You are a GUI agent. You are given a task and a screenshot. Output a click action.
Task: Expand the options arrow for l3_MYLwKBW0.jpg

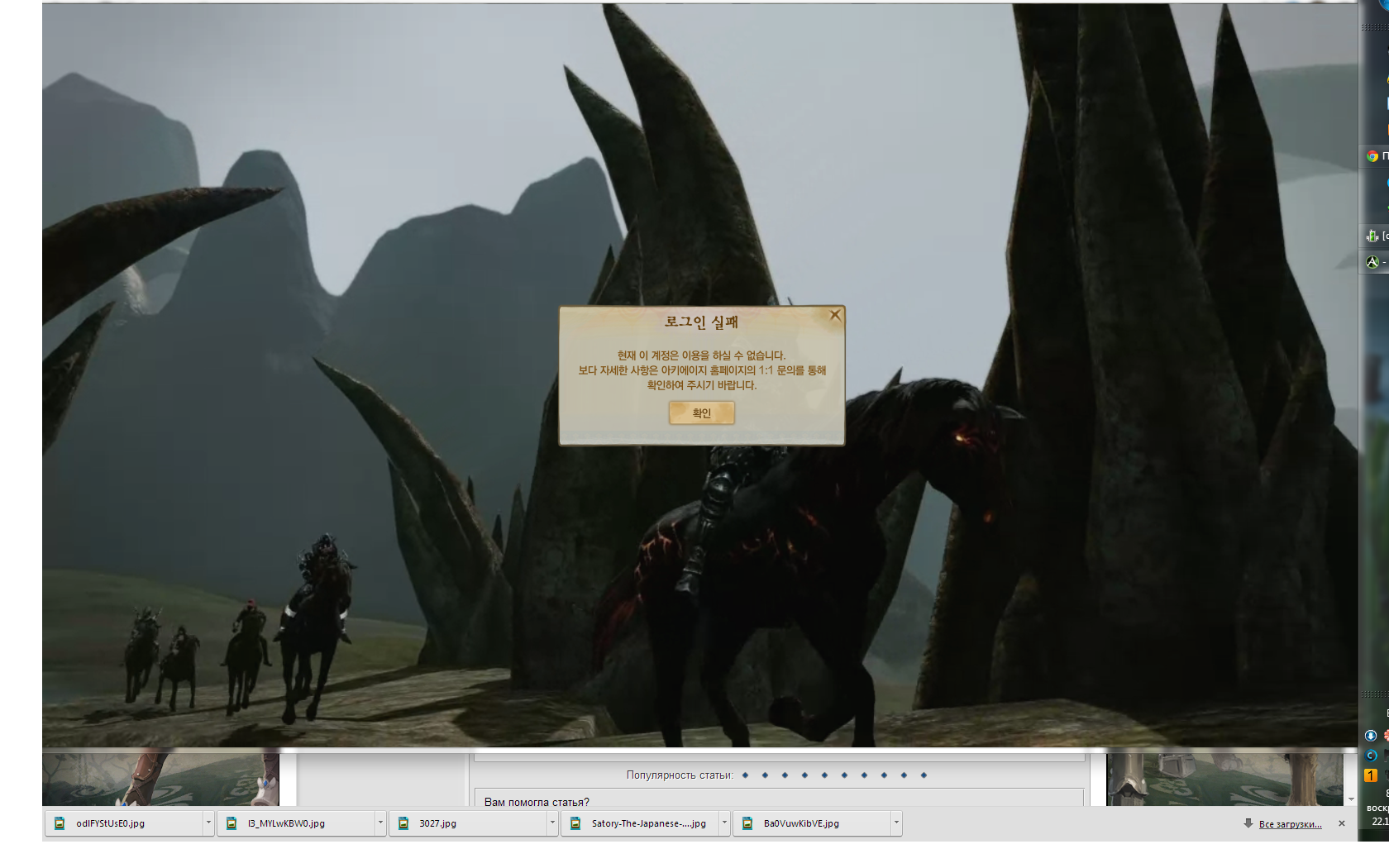click(x=380, y=823)
